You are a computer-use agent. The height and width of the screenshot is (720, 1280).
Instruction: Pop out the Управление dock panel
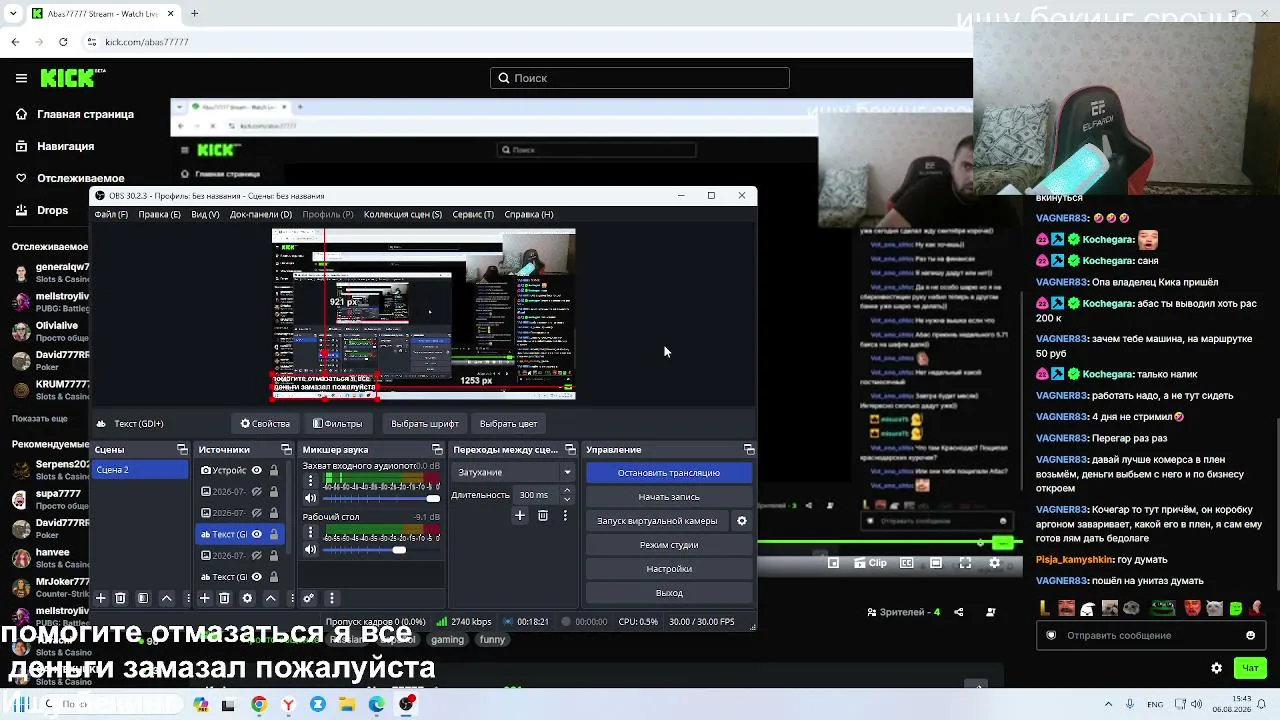(x=749, y=450)
